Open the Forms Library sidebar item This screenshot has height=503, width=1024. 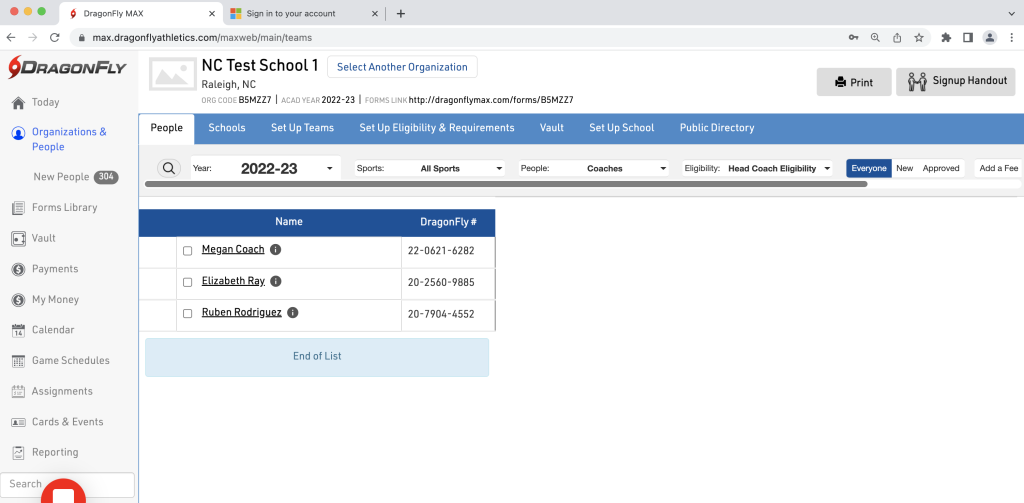point(64,208)
